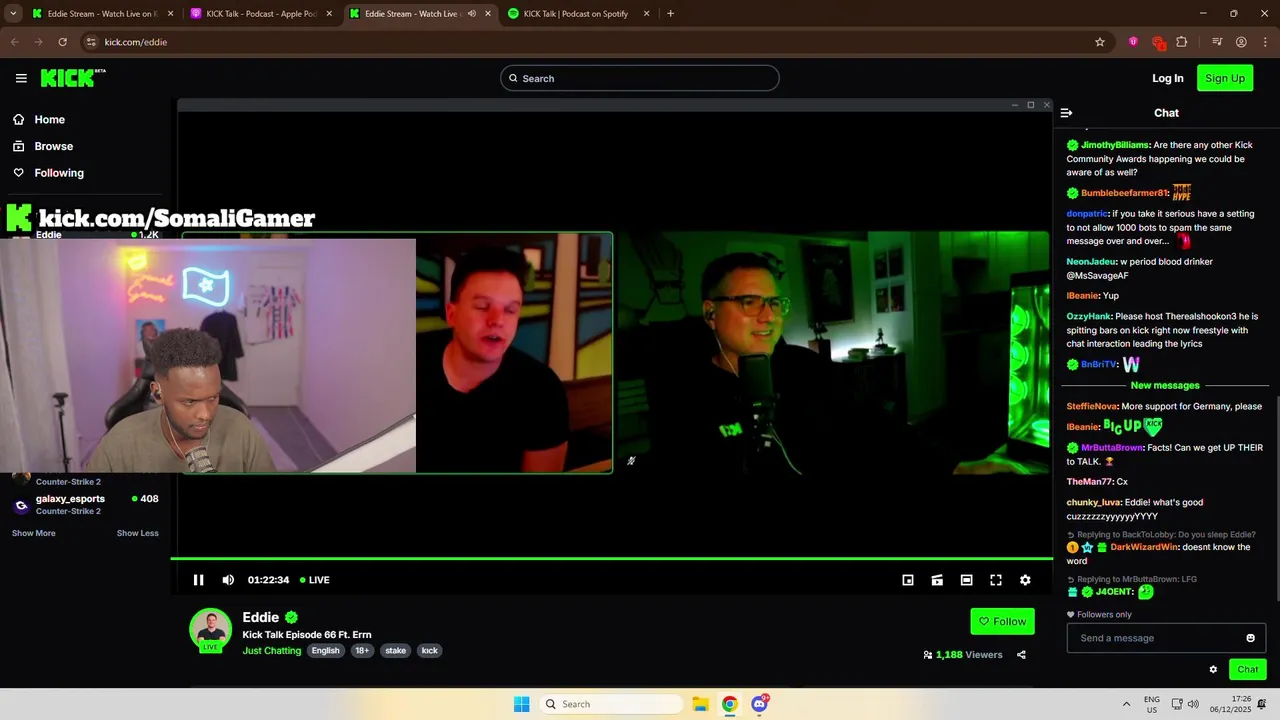The height and width of the screenshot is (720, 1280).
Task: Open File Explorer from taskbar
Action: click(x=700, y=704)
